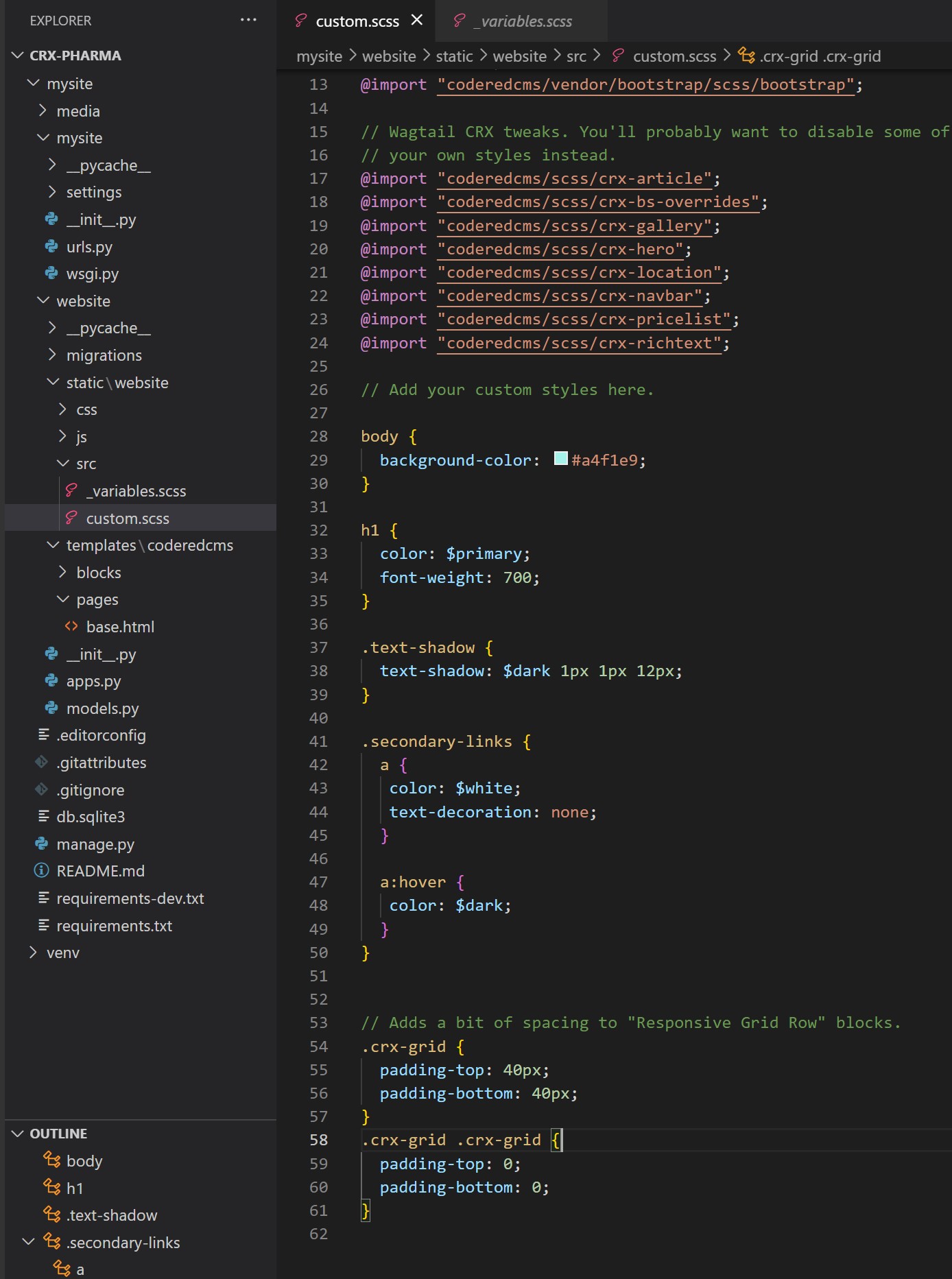Viewport: 952px width, 1279px height.
Task: Close the custom.scss editor tab
Action: click(x=417, y=21)
